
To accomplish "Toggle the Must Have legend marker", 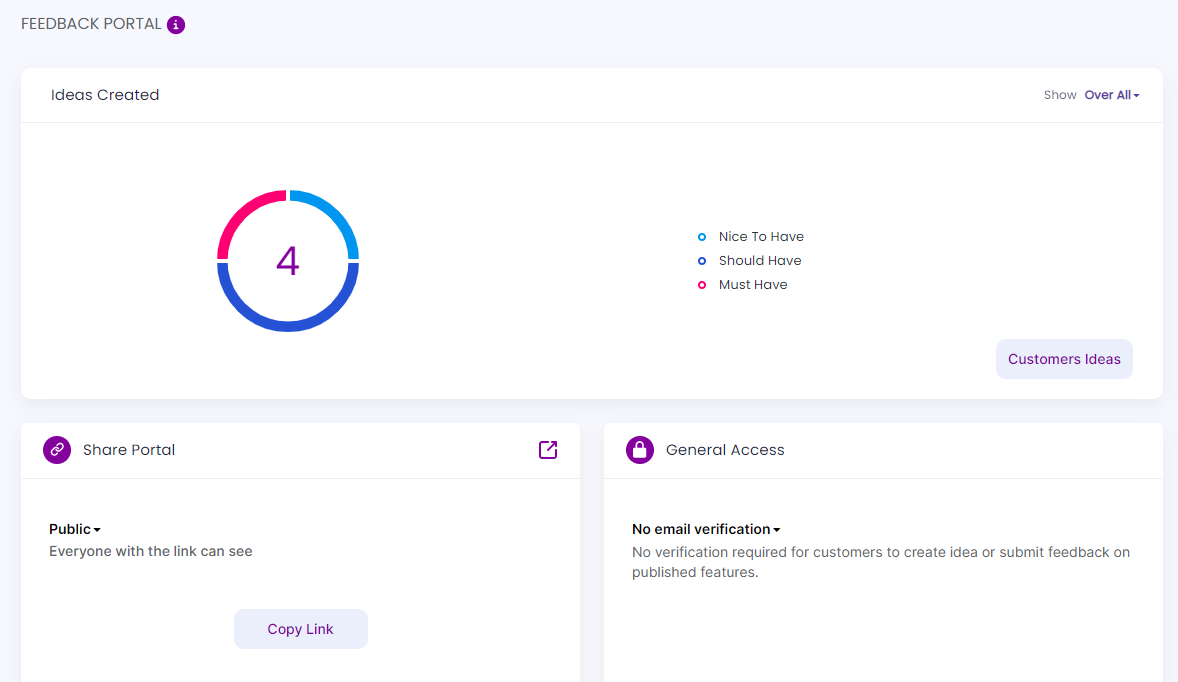I will tap(700, 285).
